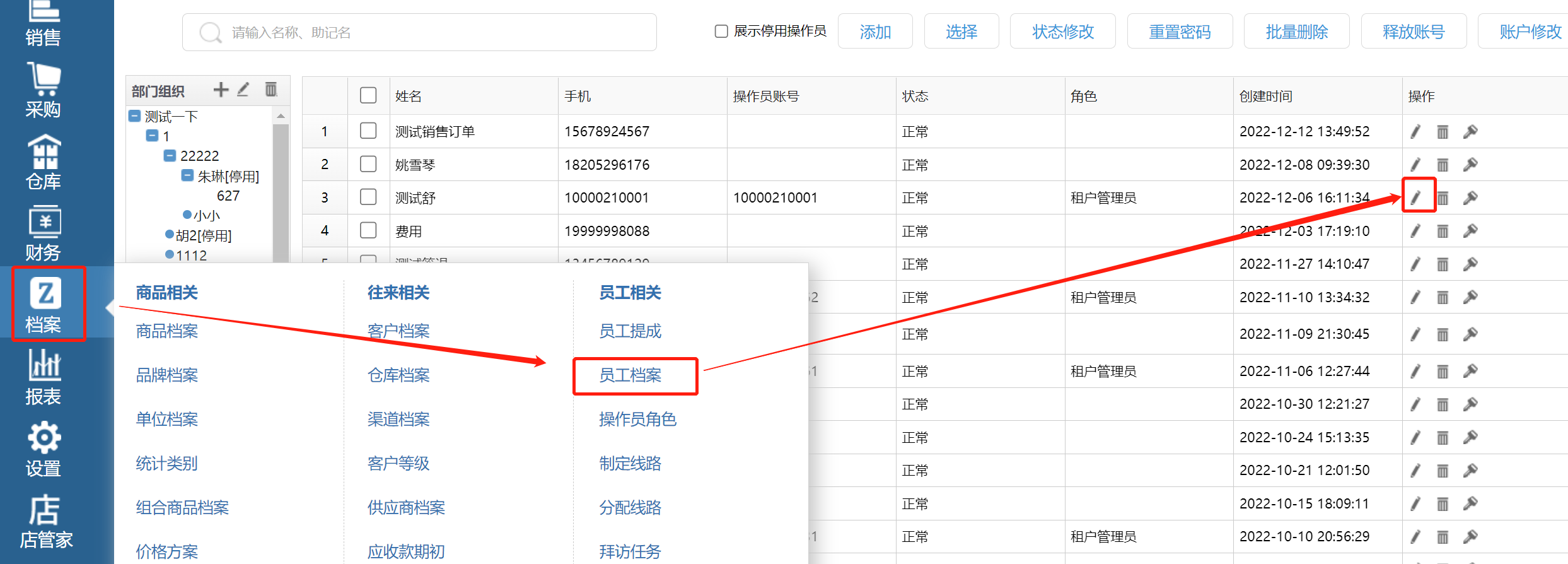Collapse the 朱琳[停用] tree node

pyautogui.click(x=187, y=175)
